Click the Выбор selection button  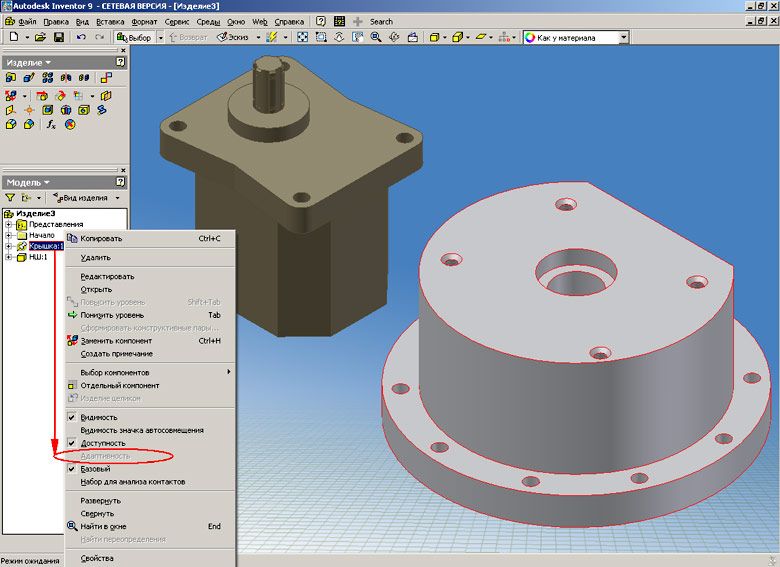[x=134, y=37]
